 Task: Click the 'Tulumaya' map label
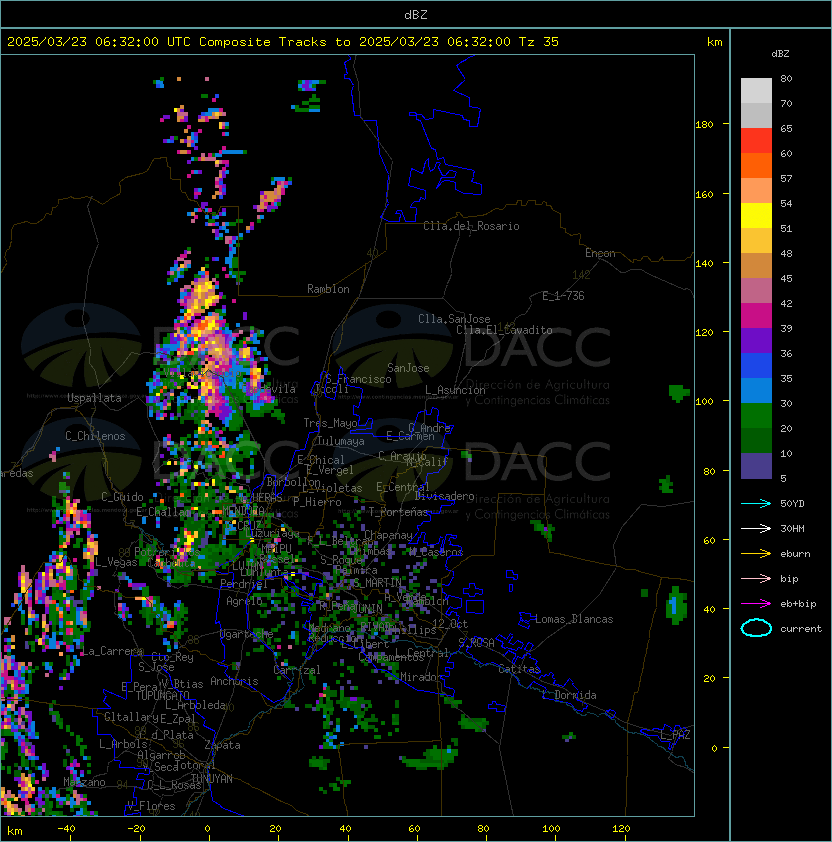tap(341, 441)
